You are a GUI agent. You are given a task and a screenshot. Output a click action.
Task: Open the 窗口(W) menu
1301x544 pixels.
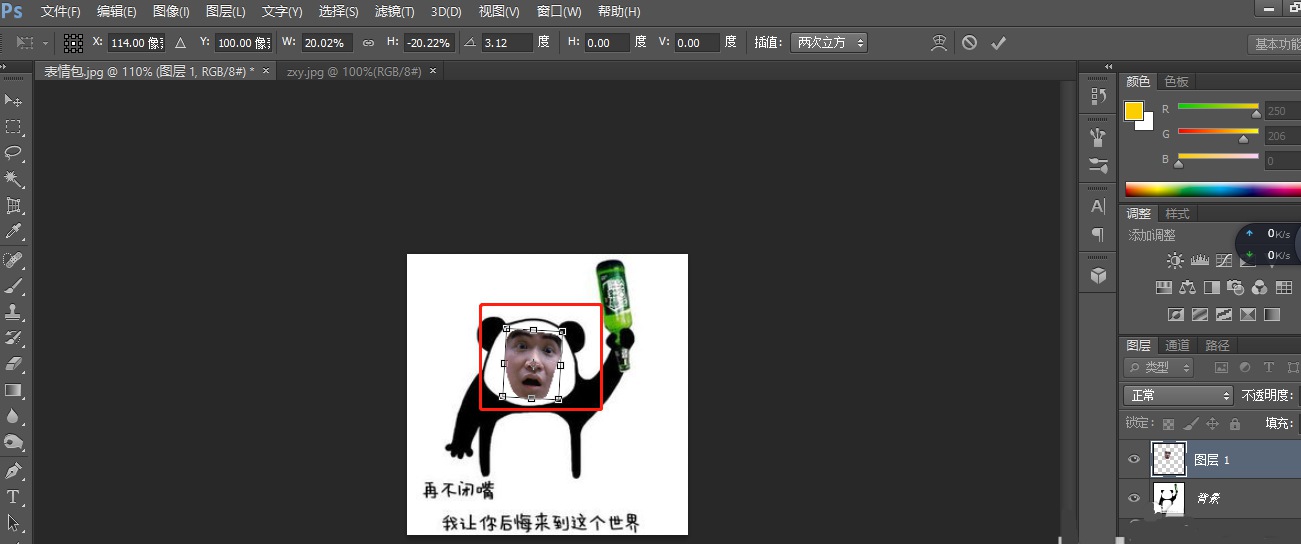[x=559, y=12]
